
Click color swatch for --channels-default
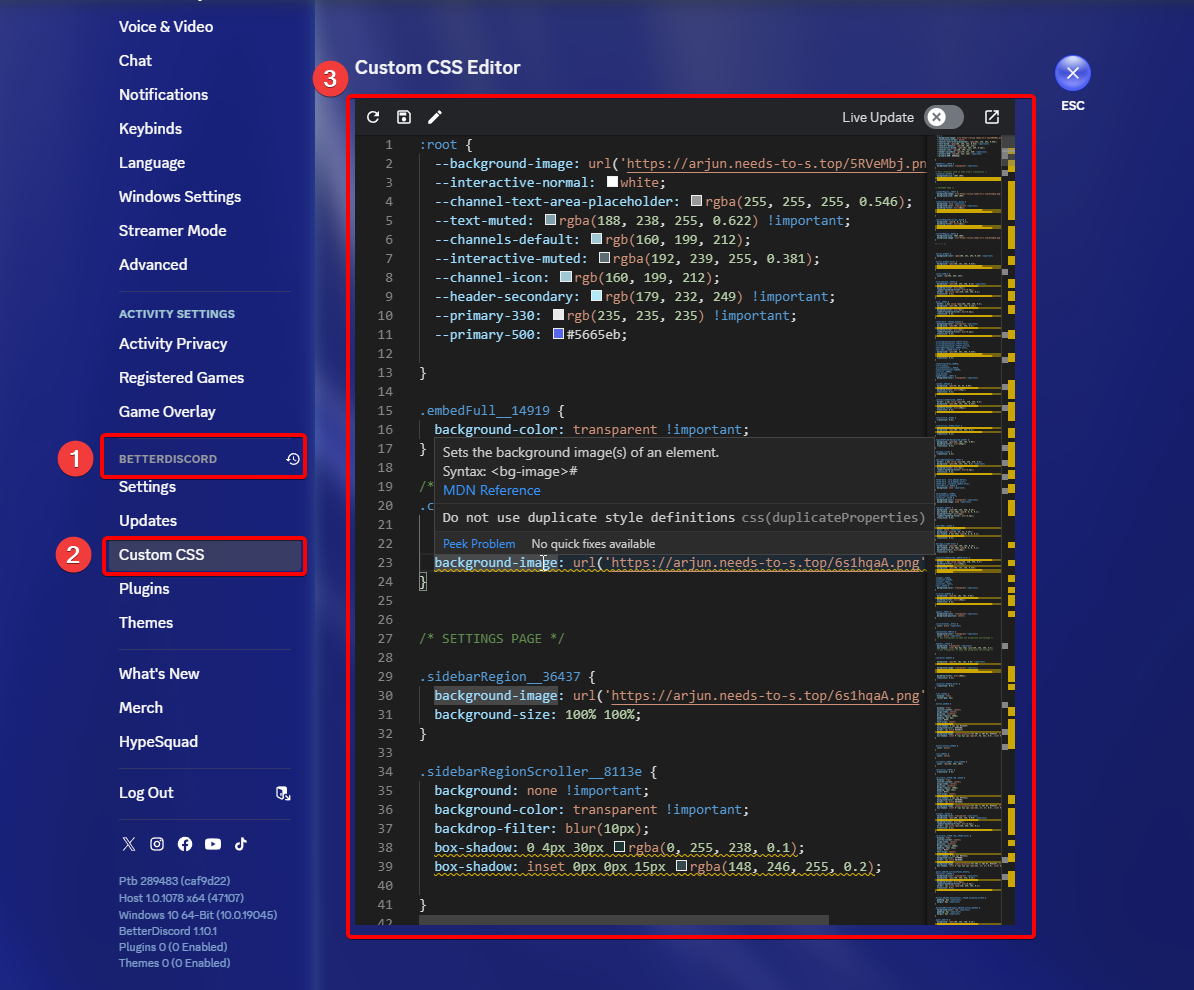coord(596,239)
